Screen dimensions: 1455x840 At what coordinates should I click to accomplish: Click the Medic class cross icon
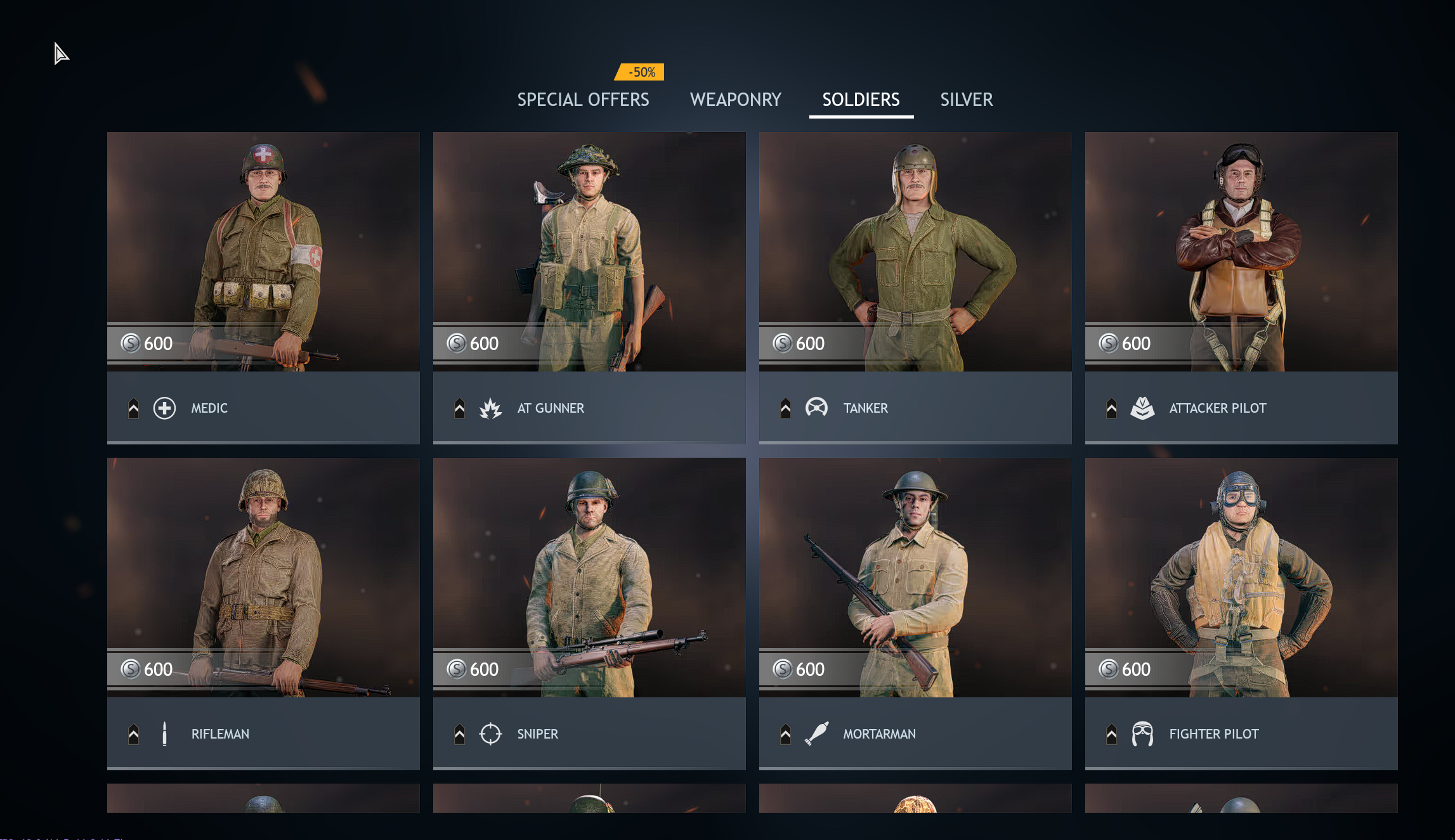coord(164,408)
